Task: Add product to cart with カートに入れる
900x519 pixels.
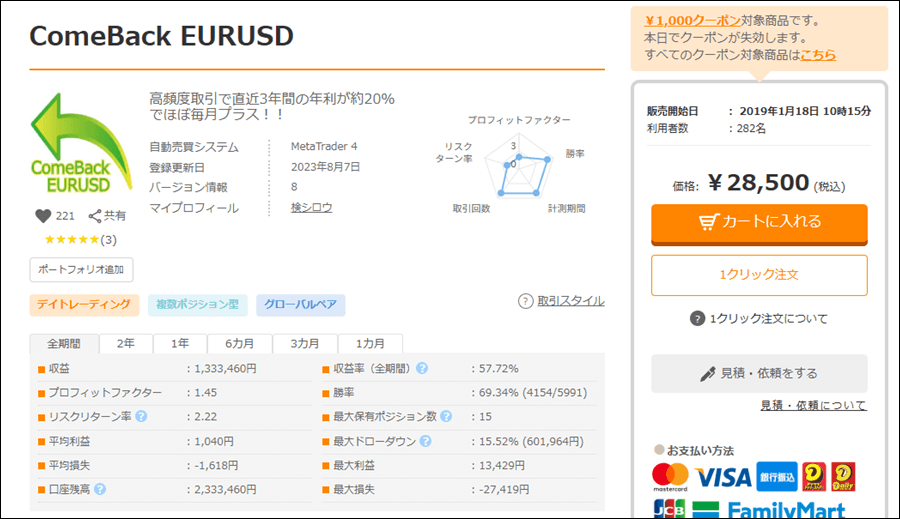Action: coord(759,222)
